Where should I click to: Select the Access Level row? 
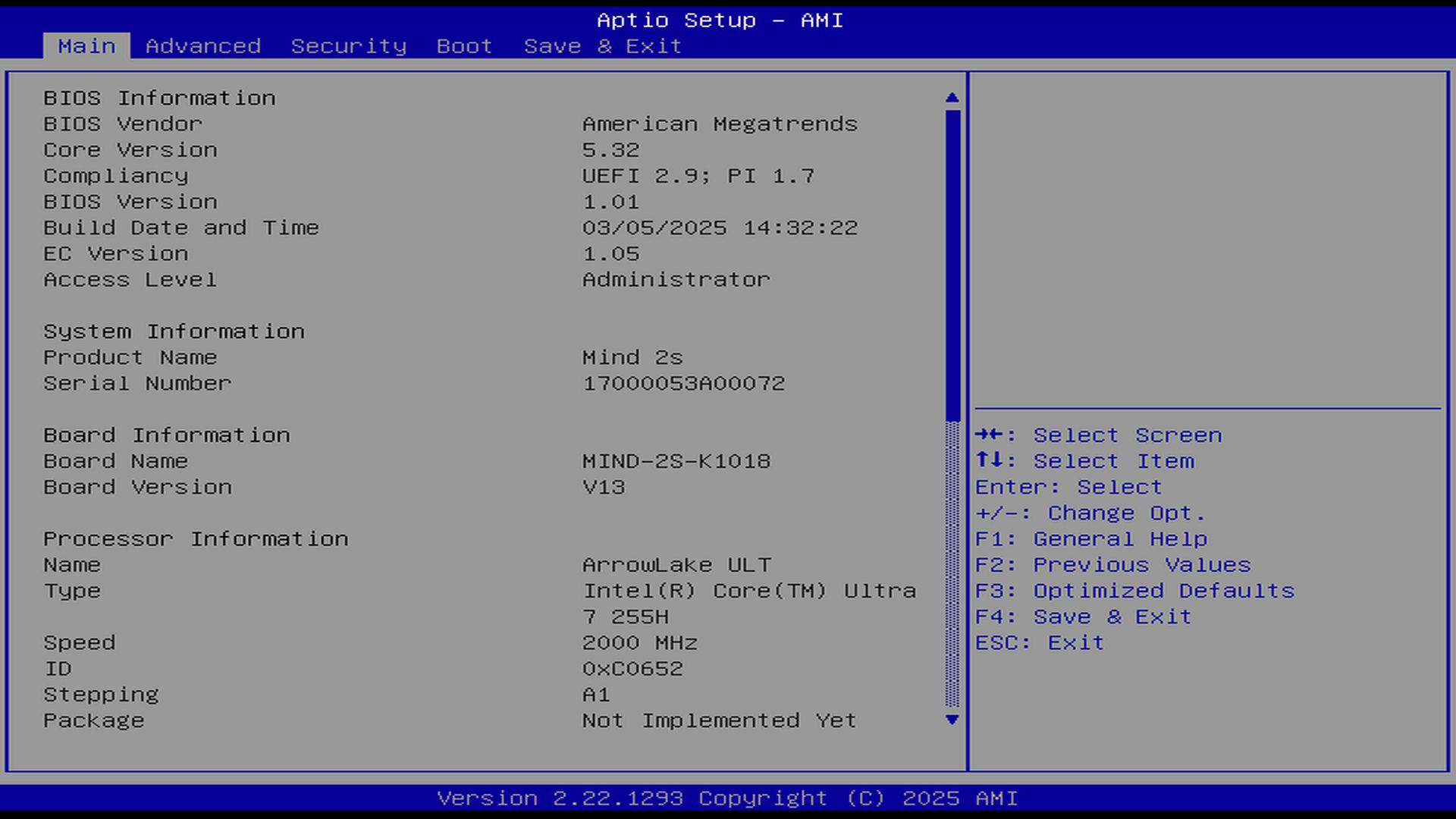[130, 280]
